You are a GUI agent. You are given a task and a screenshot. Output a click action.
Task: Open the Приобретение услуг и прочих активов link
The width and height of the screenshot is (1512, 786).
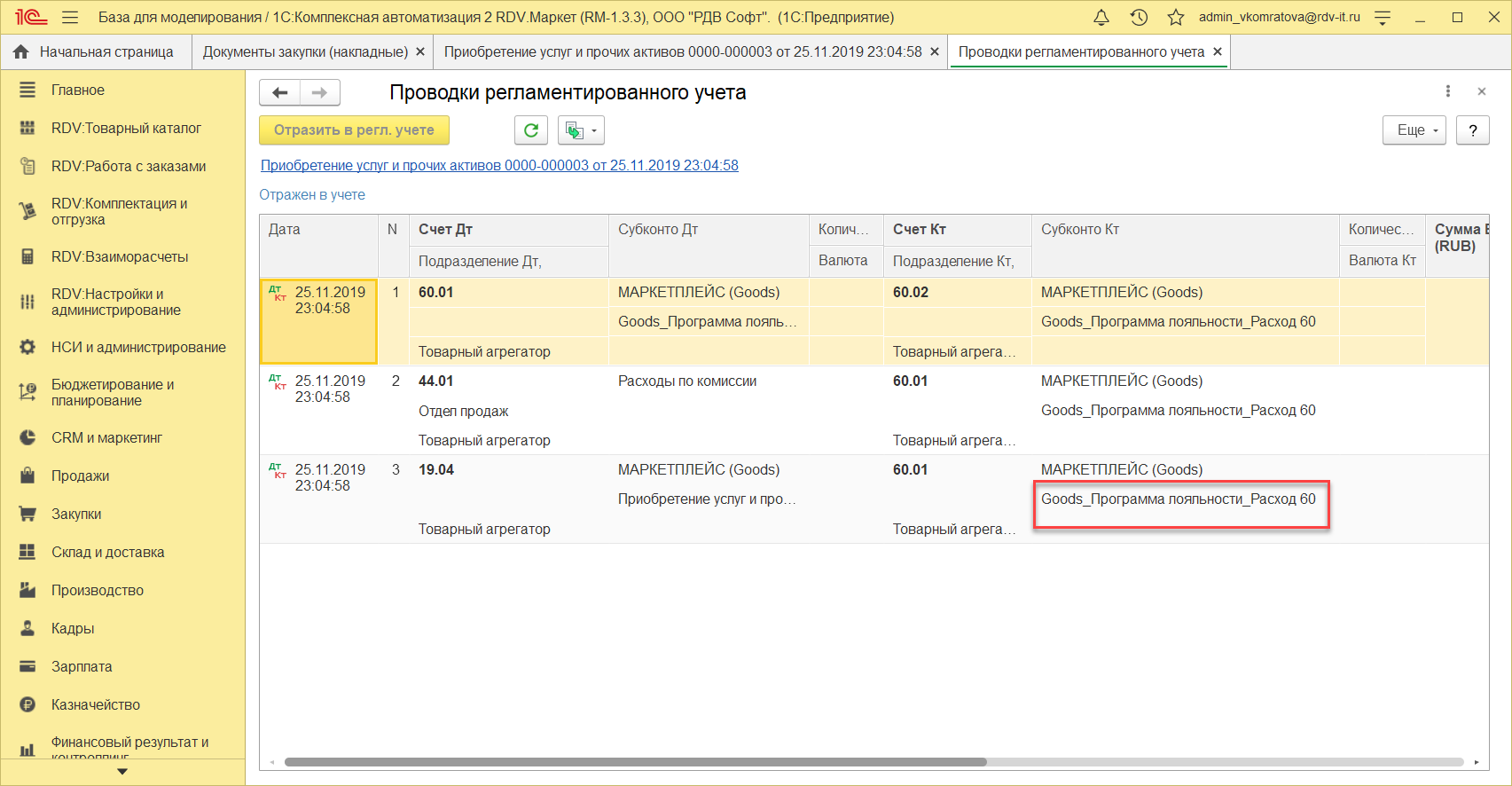[499, 165]
